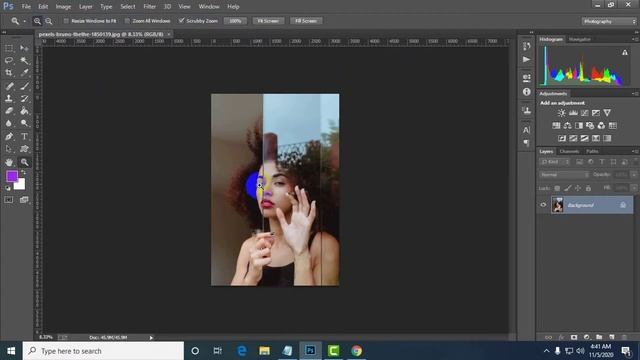640x360 pixels.
Task: Open the Actions panel play icon
Action: click(x=527, y=60)
